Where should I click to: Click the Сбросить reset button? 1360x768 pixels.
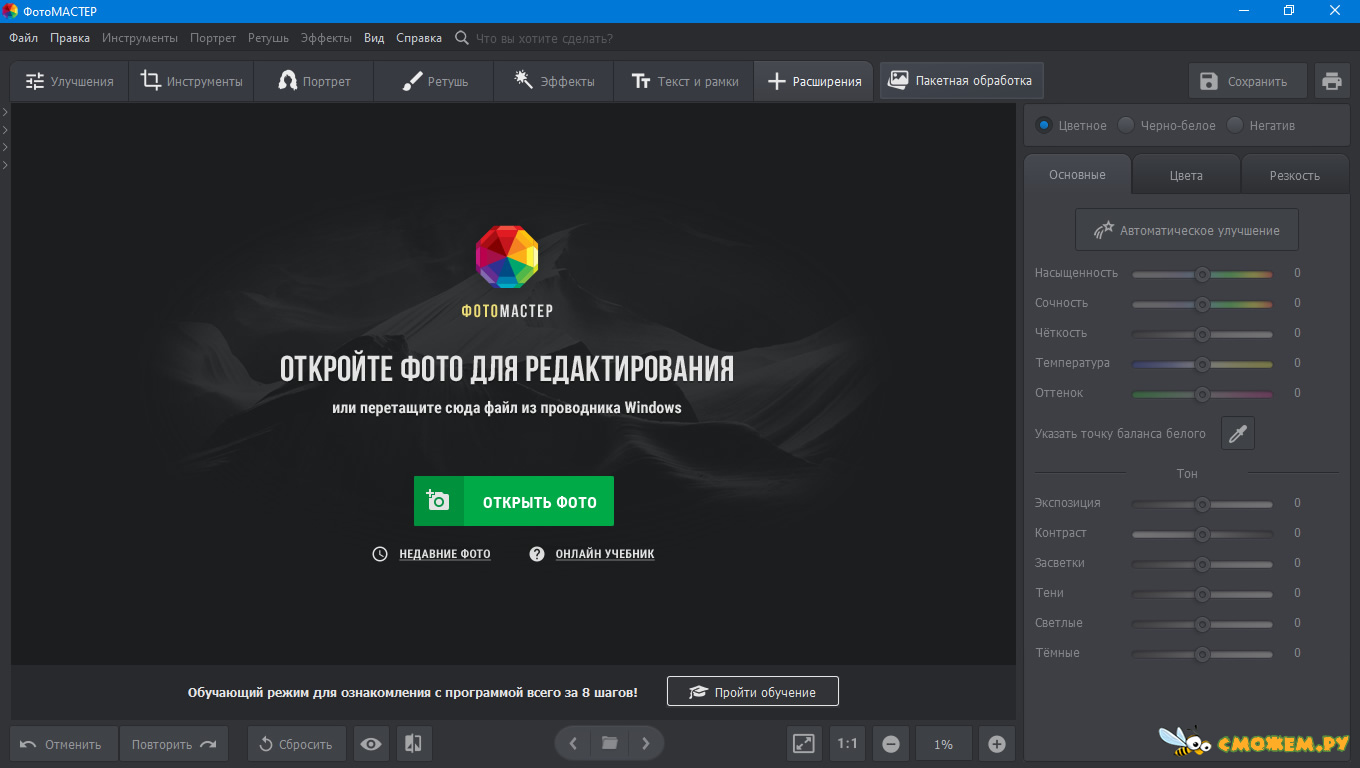coord(296,744)
